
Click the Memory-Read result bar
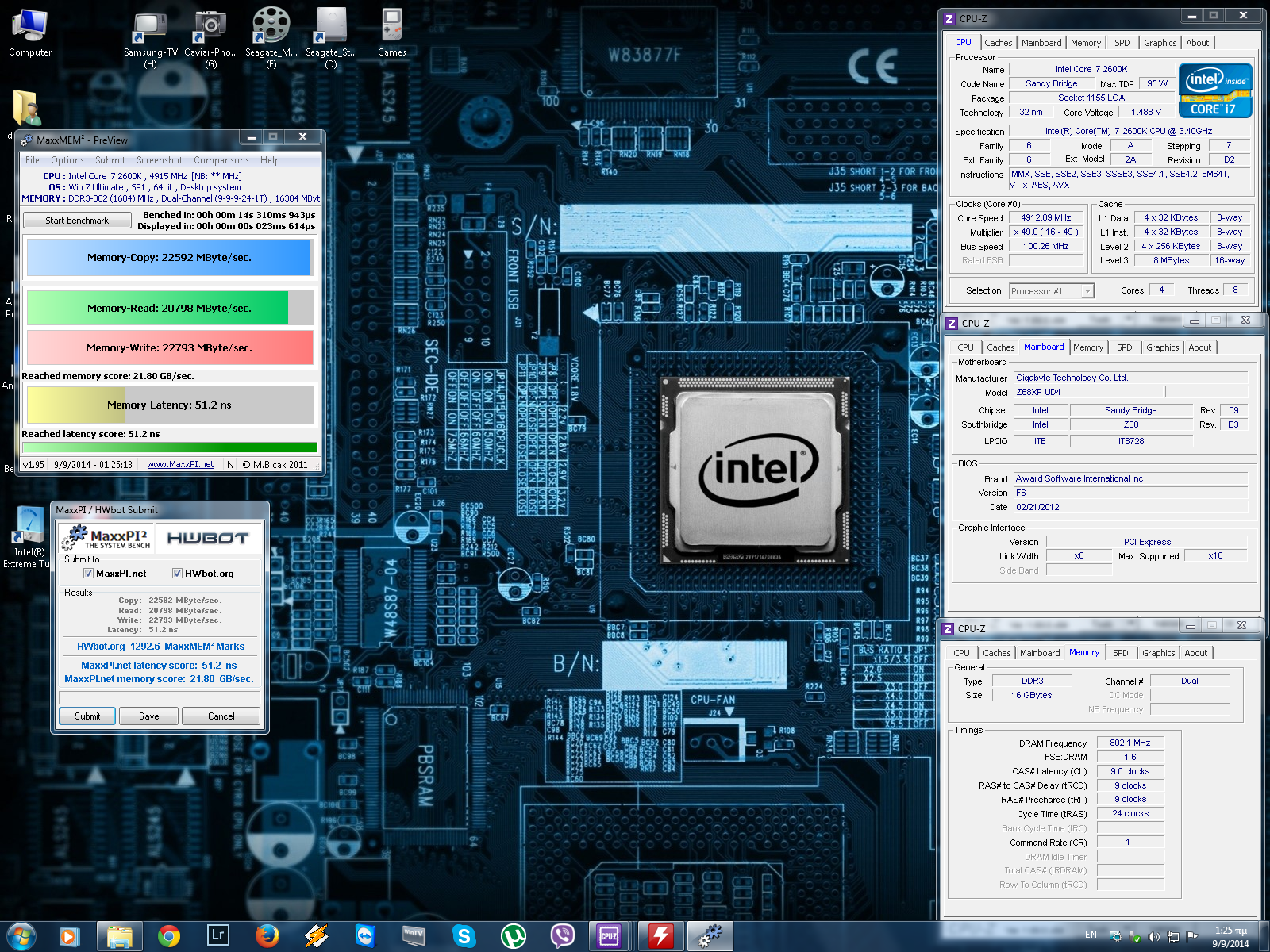[169, 309]
